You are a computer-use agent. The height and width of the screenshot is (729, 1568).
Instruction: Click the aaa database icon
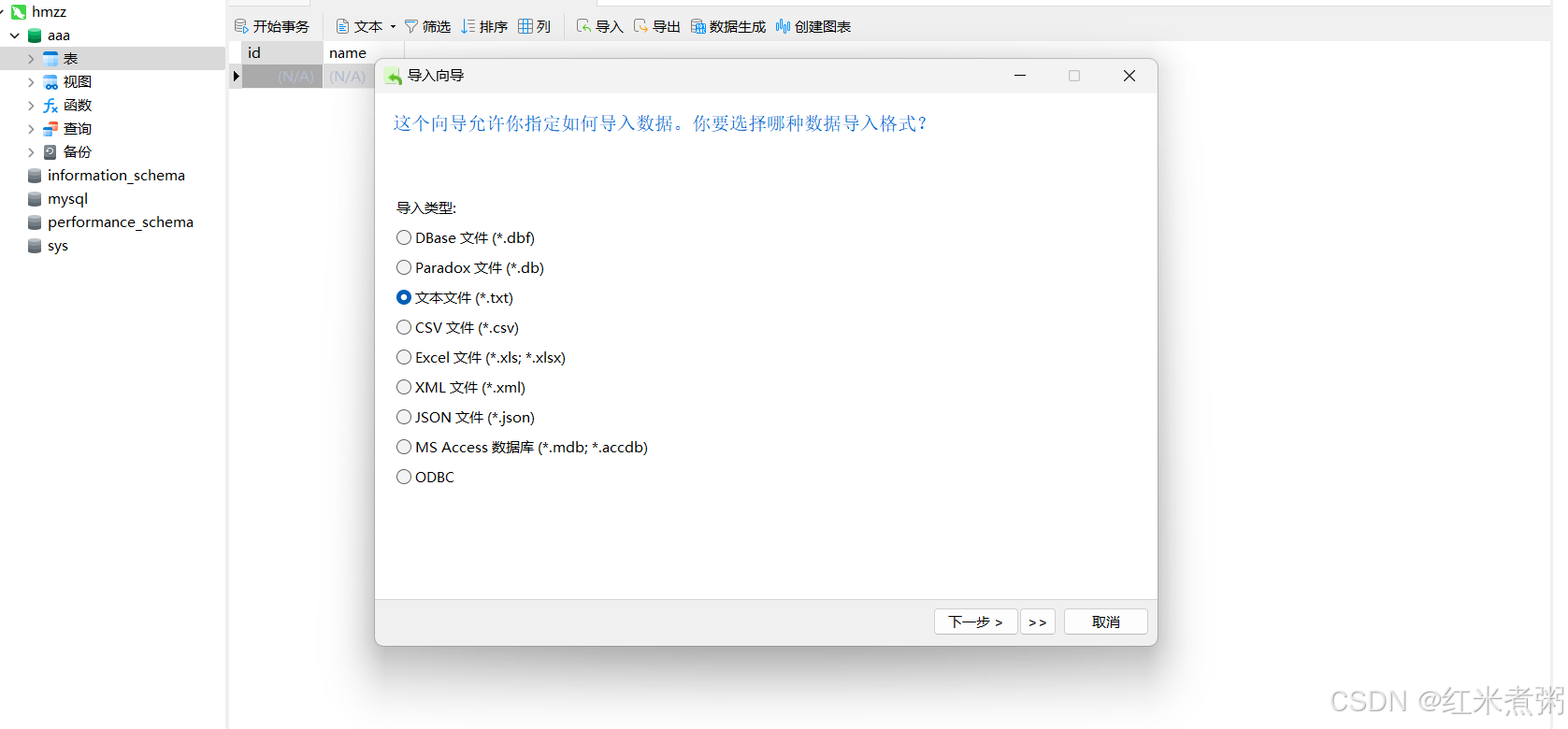pos(35,36)
